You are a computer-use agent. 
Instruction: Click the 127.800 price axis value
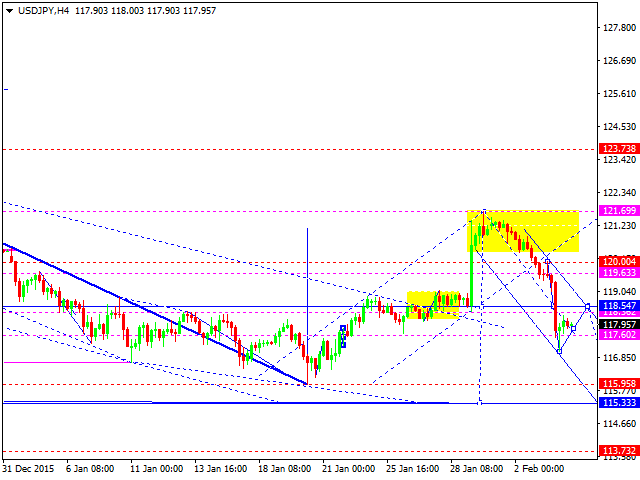coord(620,28)
